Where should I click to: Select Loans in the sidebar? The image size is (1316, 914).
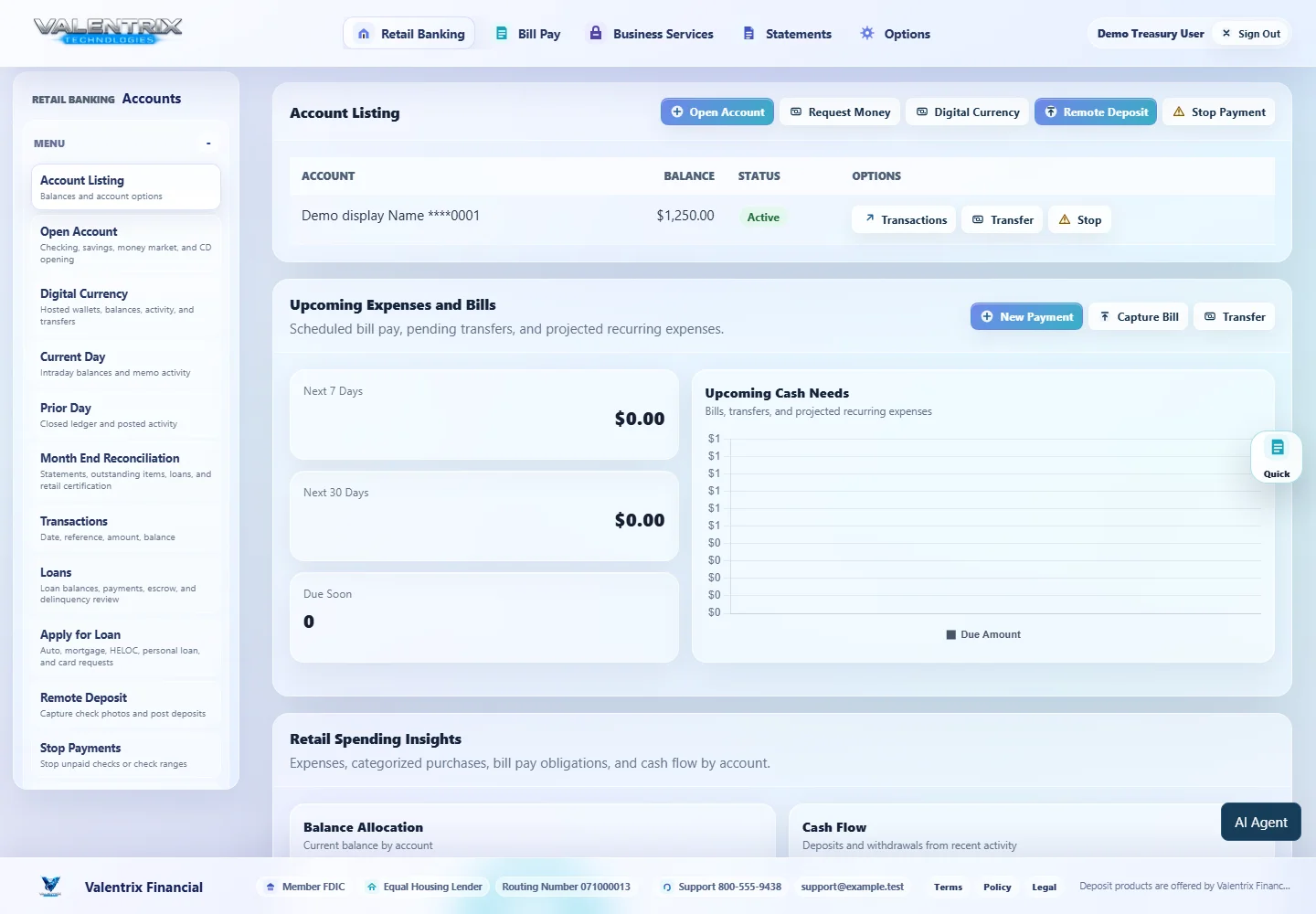tap(126, 584)
